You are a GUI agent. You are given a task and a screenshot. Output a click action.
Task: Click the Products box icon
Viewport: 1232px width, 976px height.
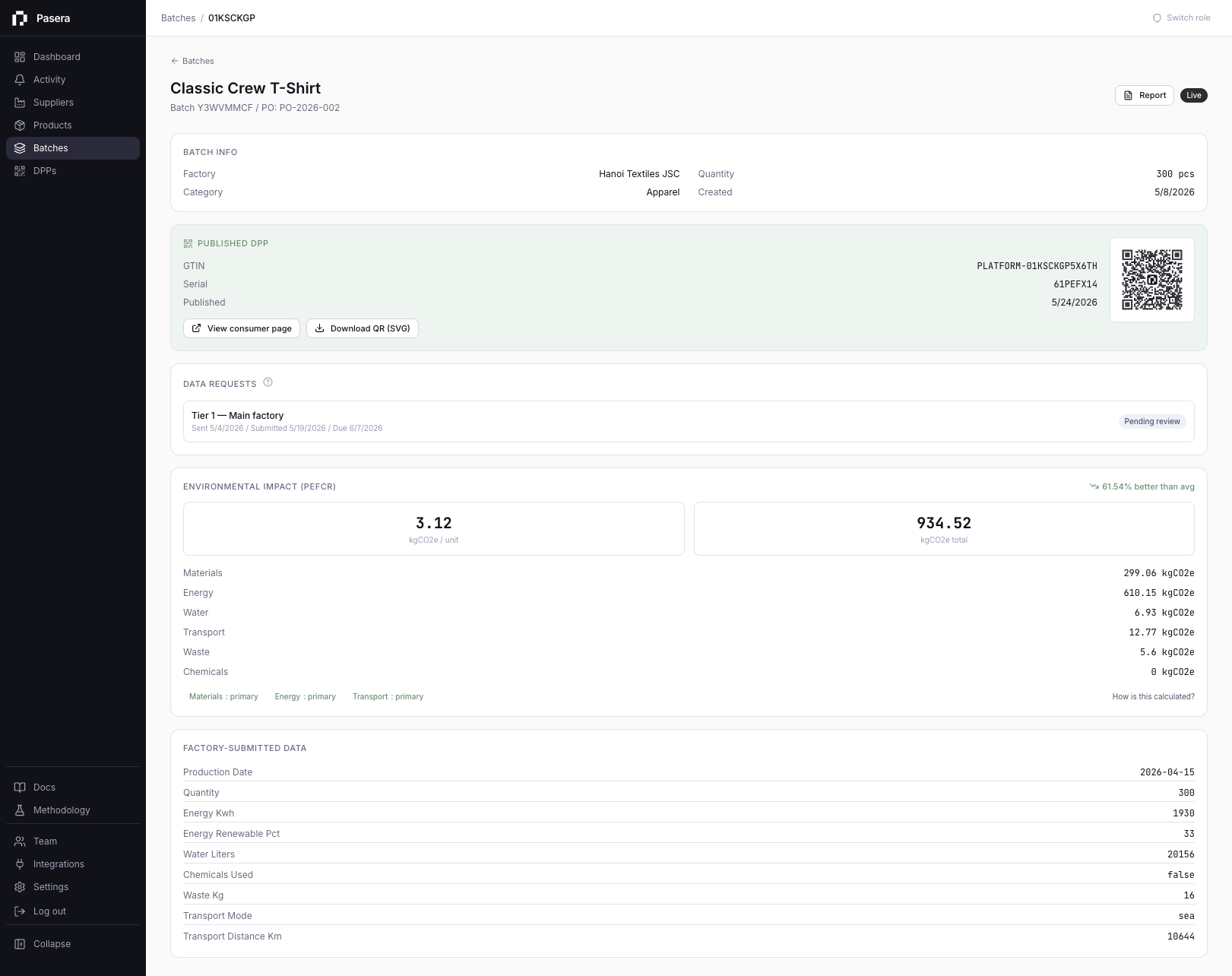click(20, 125)
